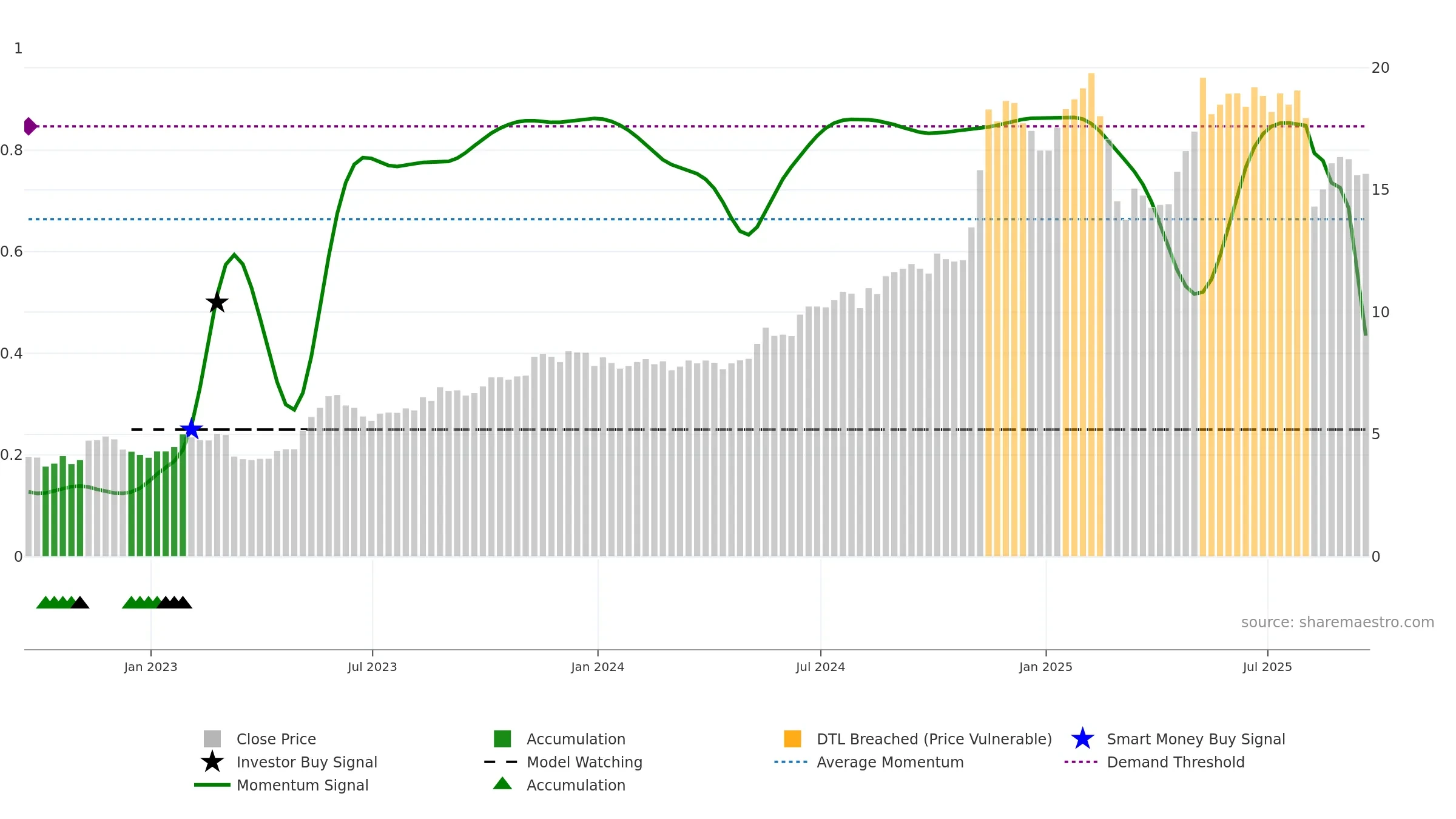The image size is (1456, 819).
Task: Click the Jul 2025 axis label
Action: coord(1267,667)
